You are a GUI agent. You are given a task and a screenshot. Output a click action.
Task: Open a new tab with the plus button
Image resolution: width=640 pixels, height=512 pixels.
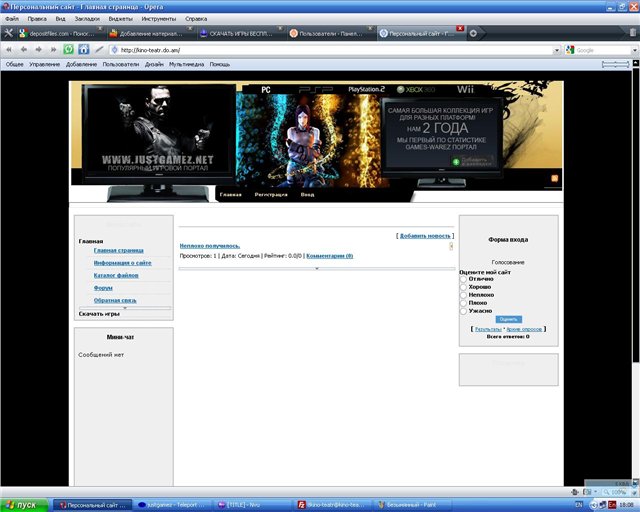473,33
